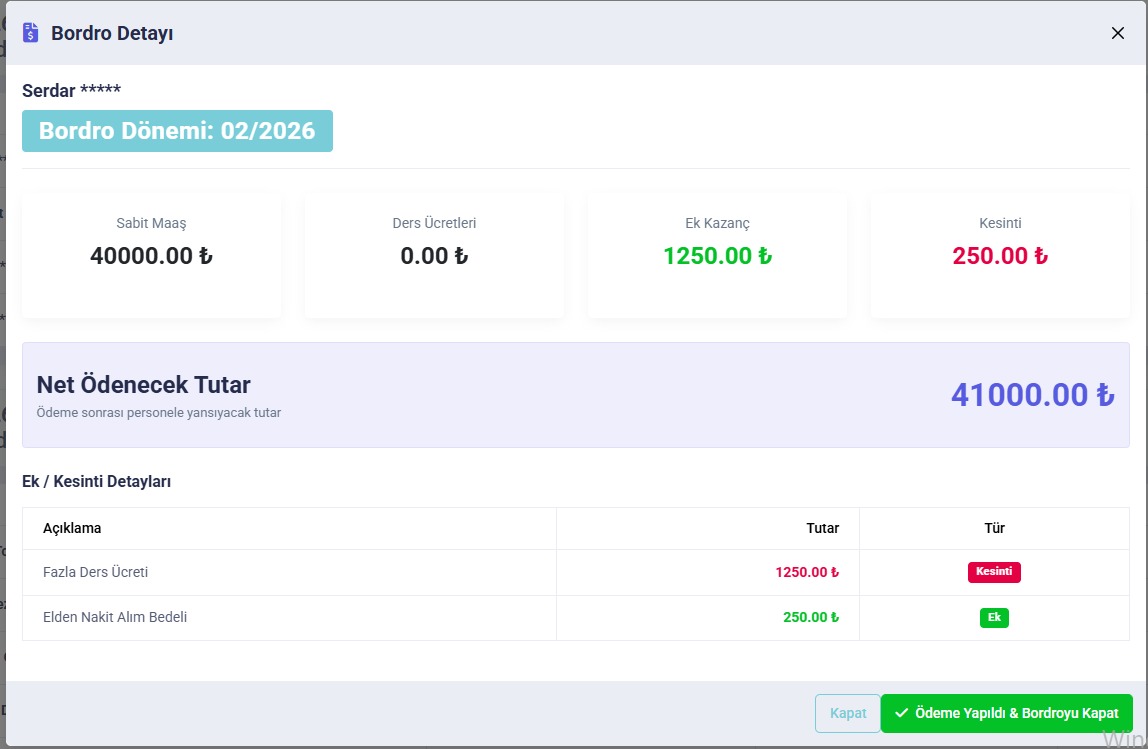The width and height of the screenshot is (1148, 749).
Task: Click the checkmark icon on payment button
Action: [x=902, y=713]
